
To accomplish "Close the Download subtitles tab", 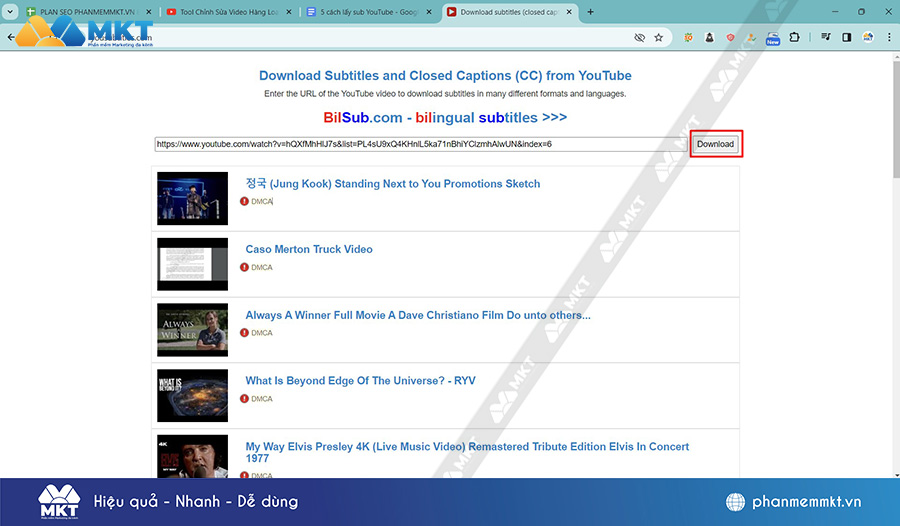I will pos(570,12).
